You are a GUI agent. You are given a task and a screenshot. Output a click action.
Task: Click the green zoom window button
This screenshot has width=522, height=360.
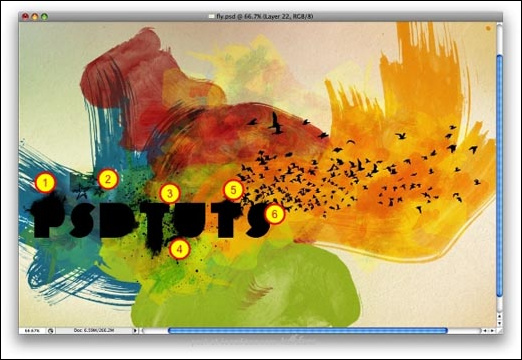(44, 16)
